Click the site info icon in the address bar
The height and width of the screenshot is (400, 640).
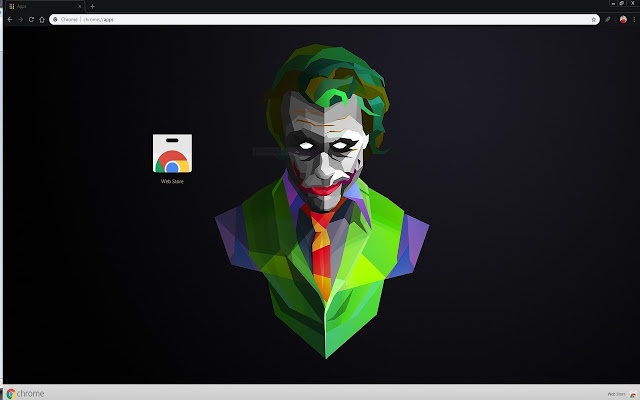[x=54, y=19]
